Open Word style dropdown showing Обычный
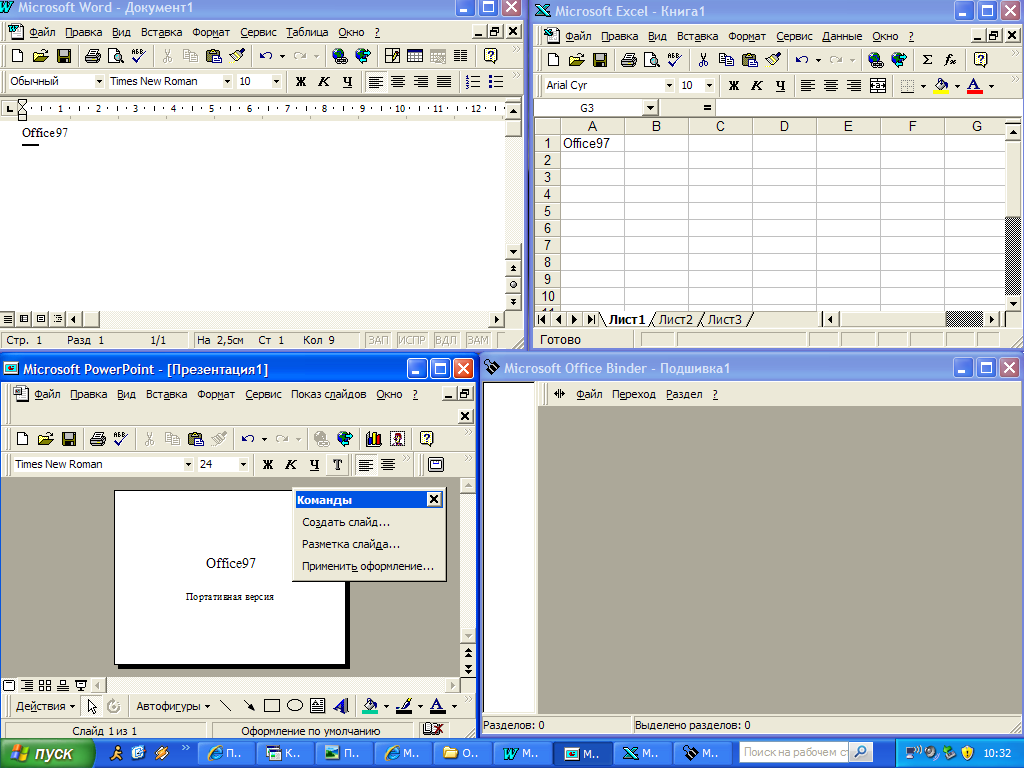The width and height of the screenshot is (1024, 768). pyautogui.click(x=99, y=82)
